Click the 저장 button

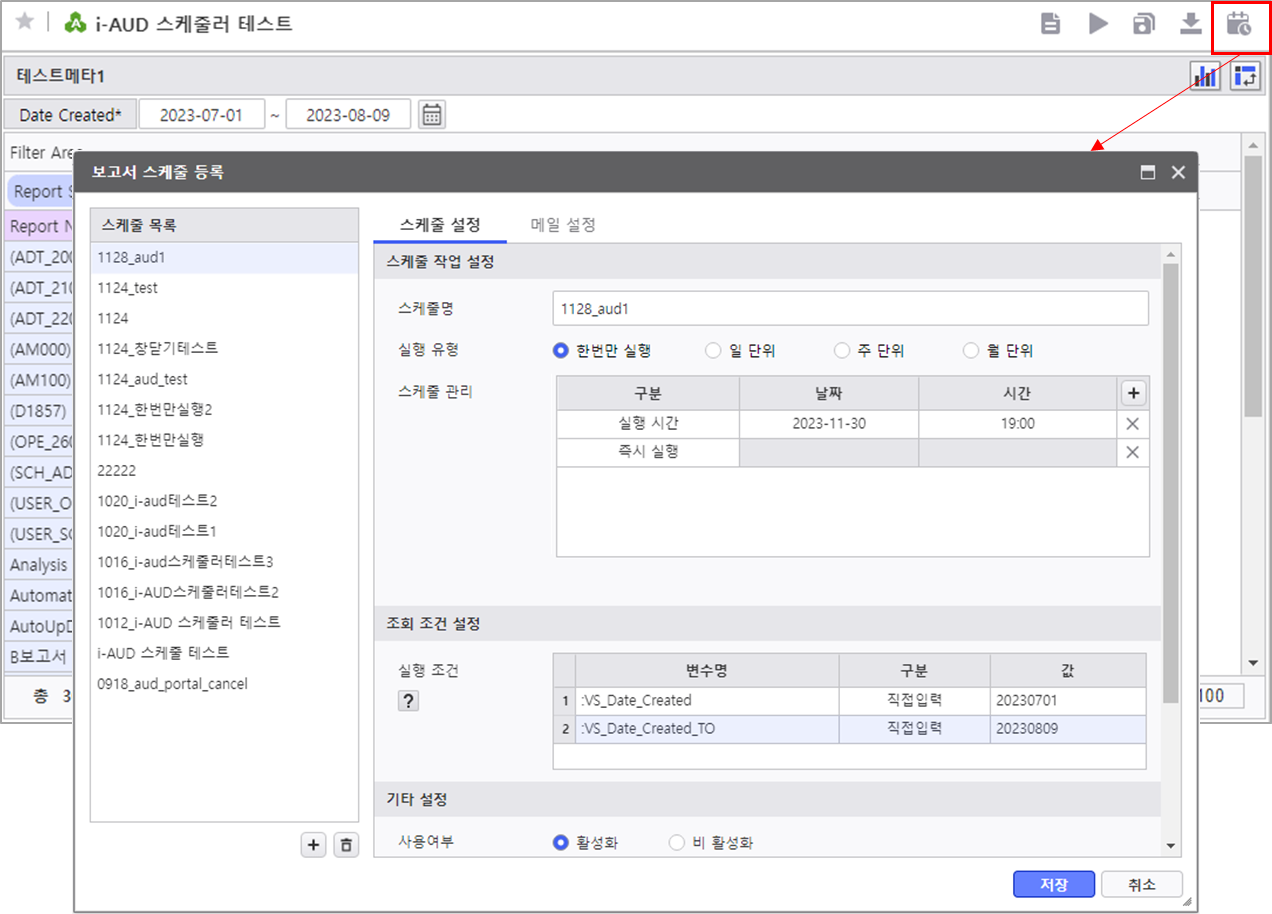(x=1054, y=884)
